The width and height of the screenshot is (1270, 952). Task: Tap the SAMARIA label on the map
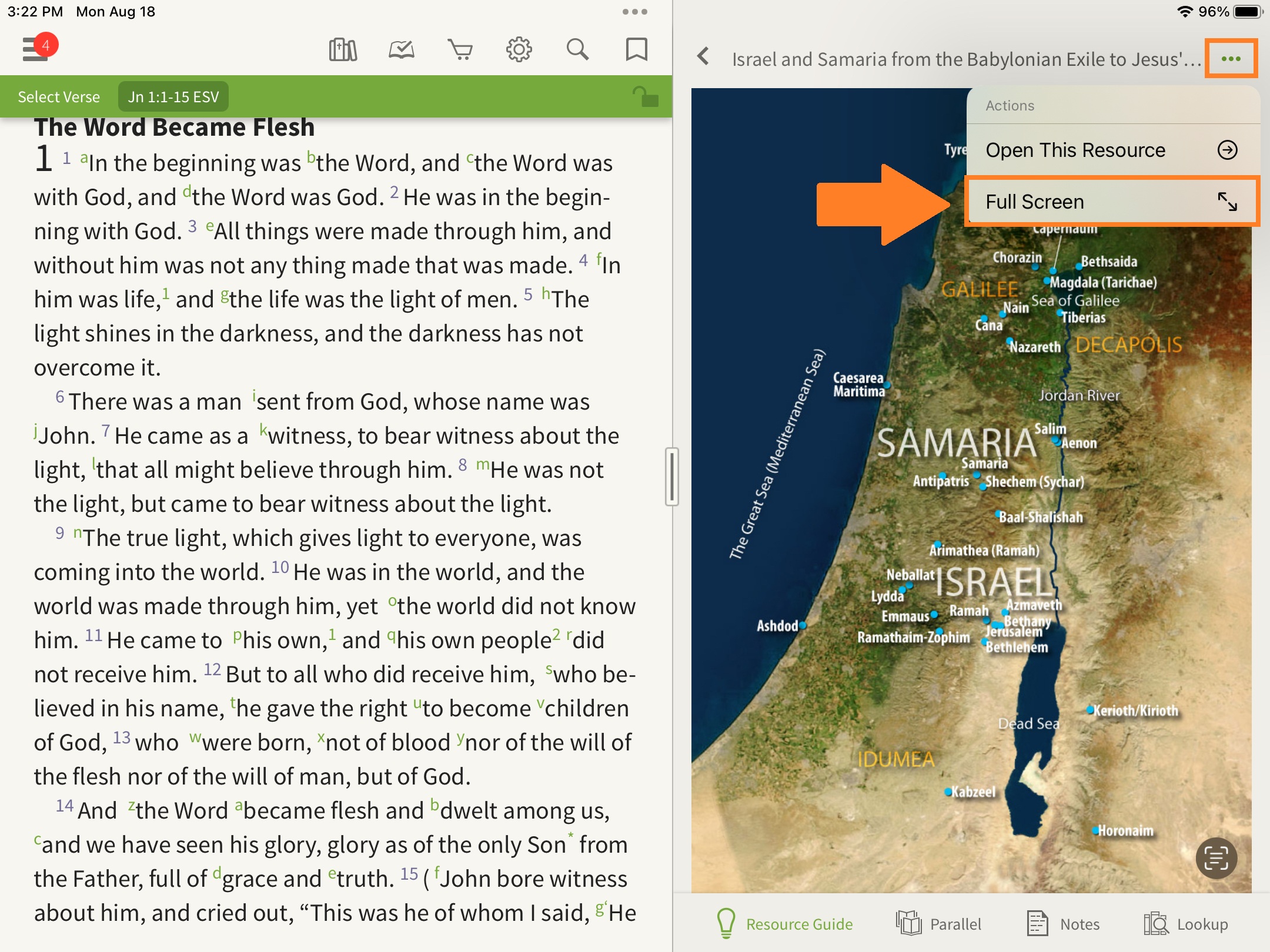(x=956, y=443)
